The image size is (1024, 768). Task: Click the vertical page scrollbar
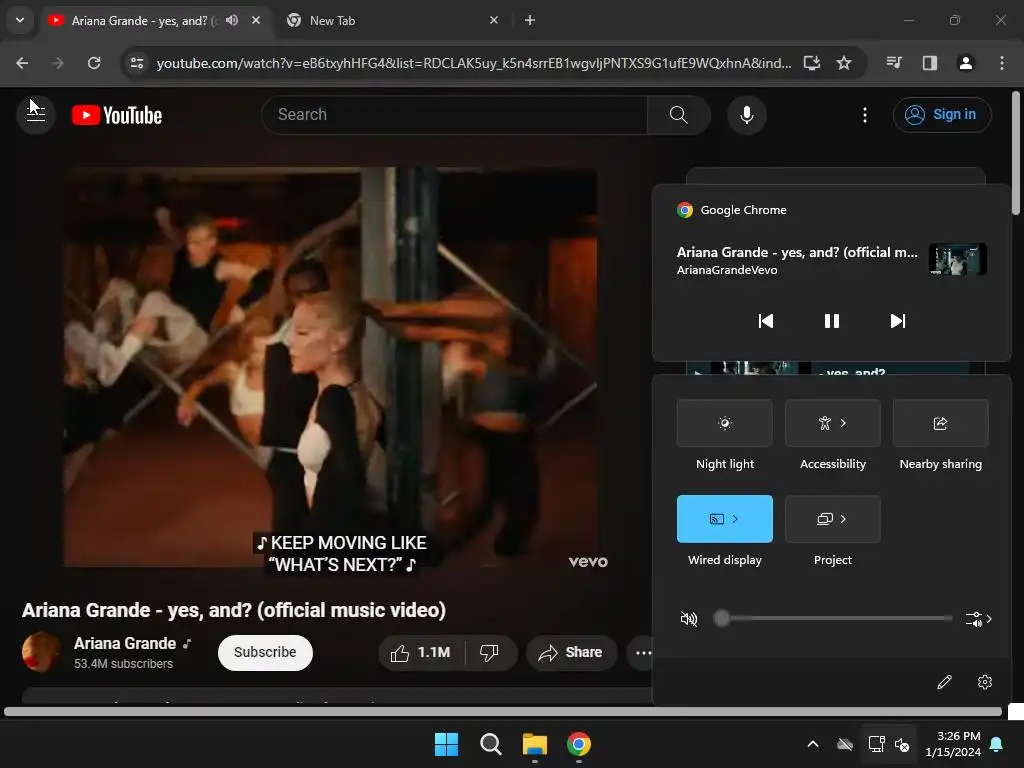[1016, 153]
